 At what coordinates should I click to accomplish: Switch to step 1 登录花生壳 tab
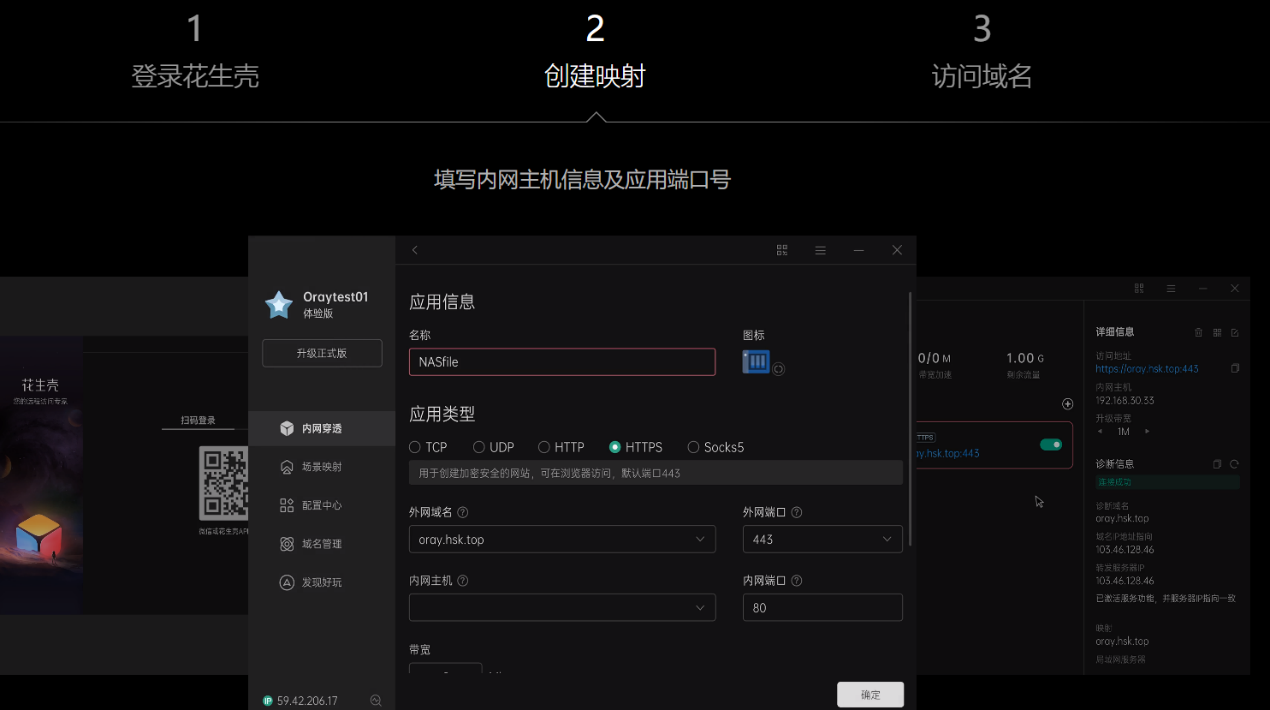point(195,52)
